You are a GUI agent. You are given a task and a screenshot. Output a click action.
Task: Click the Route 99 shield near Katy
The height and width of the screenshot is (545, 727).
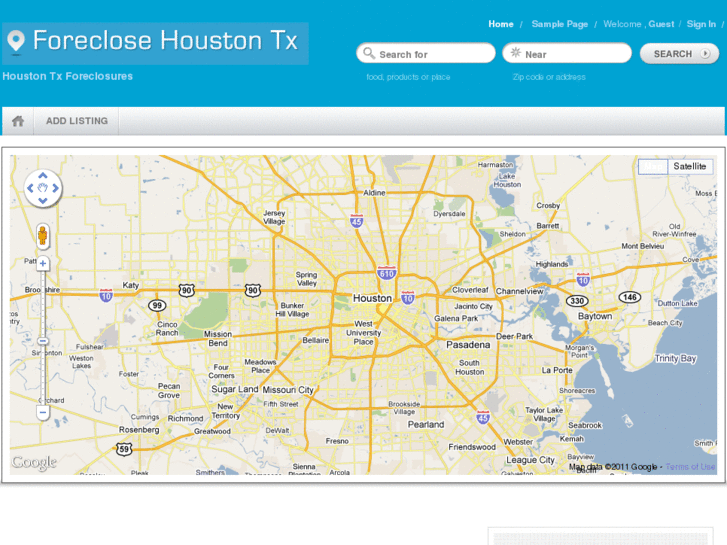coord(157,306)
